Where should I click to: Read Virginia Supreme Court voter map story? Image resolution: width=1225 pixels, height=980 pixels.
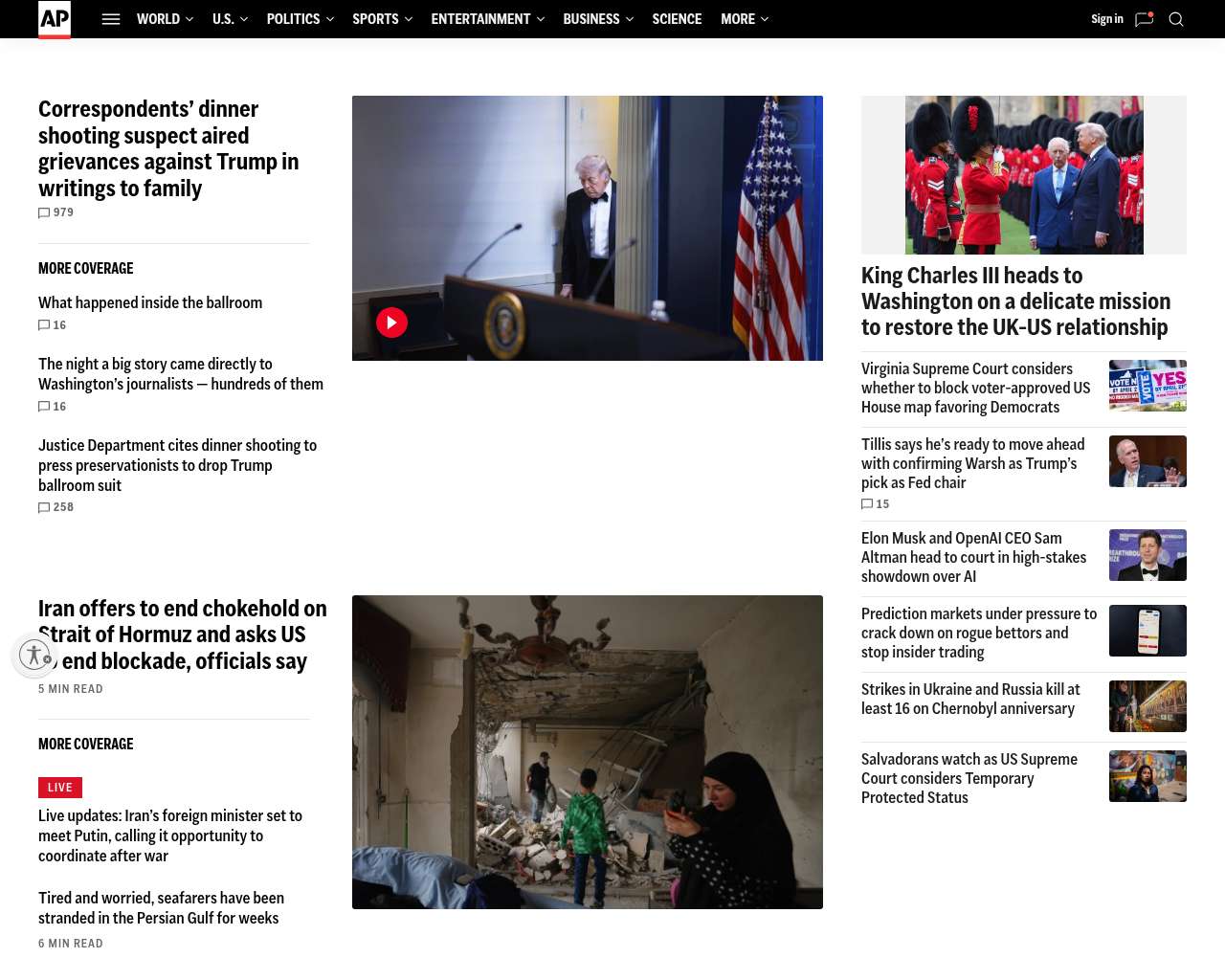[x=976, y=388]
